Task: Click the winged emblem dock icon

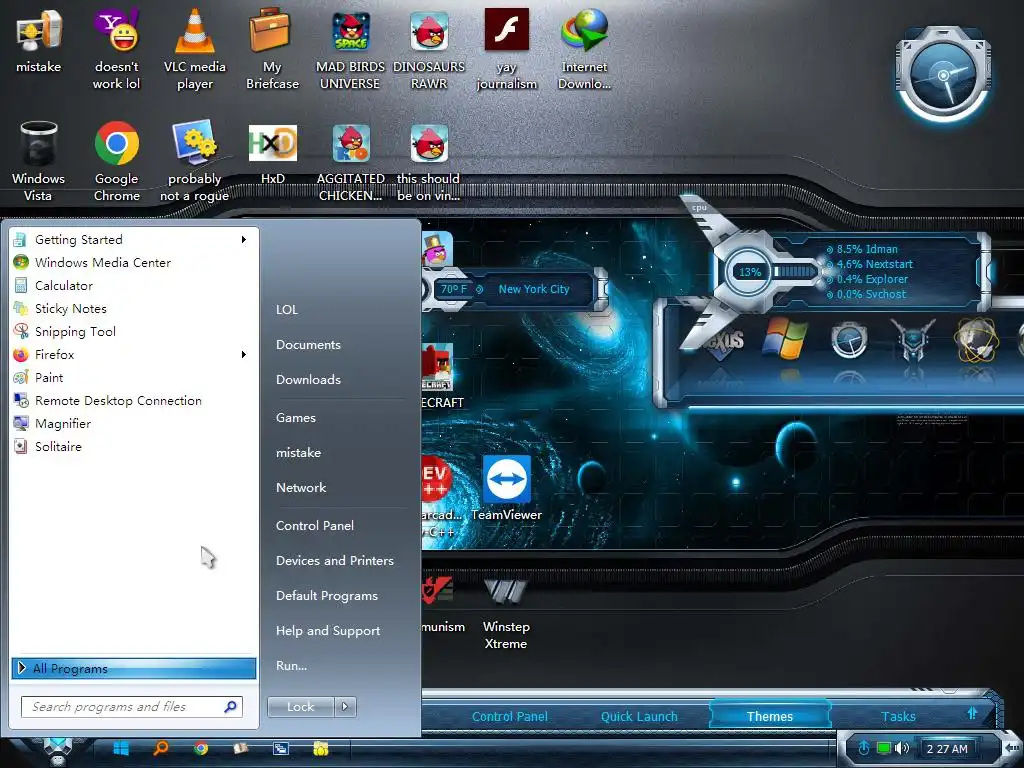Action: [912, 340]
